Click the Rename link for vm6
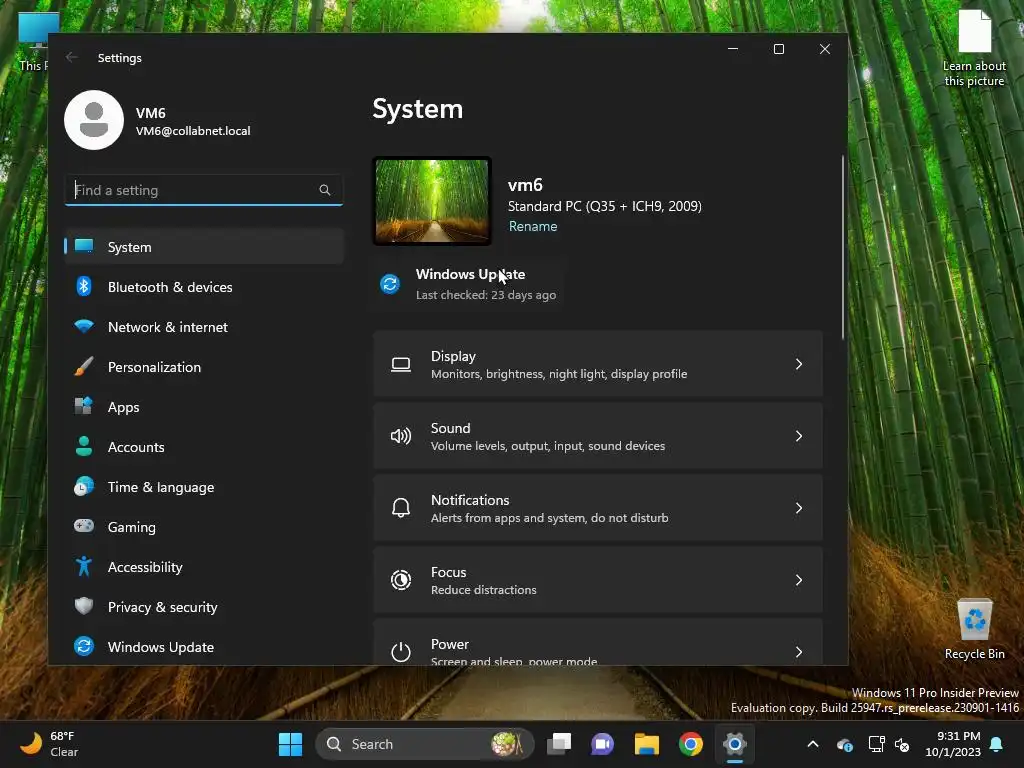This screenshot has width=1024, height=768. 533,226
